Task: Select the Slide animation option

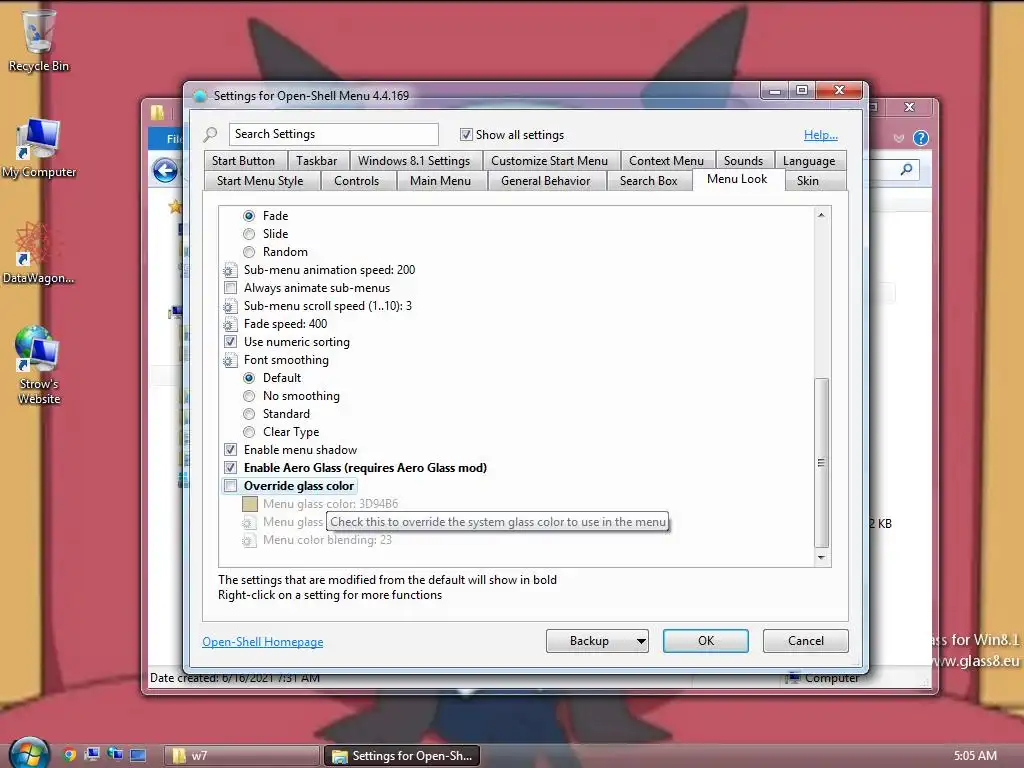Action: 249,234
